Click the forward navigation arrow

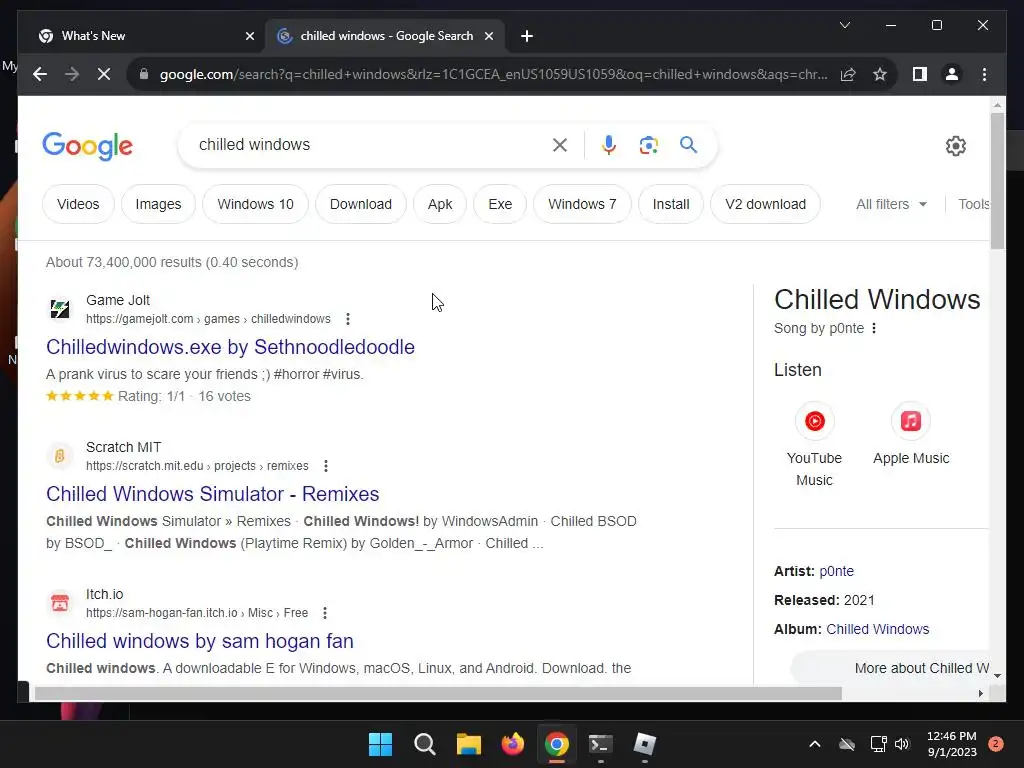coord(72,74)
